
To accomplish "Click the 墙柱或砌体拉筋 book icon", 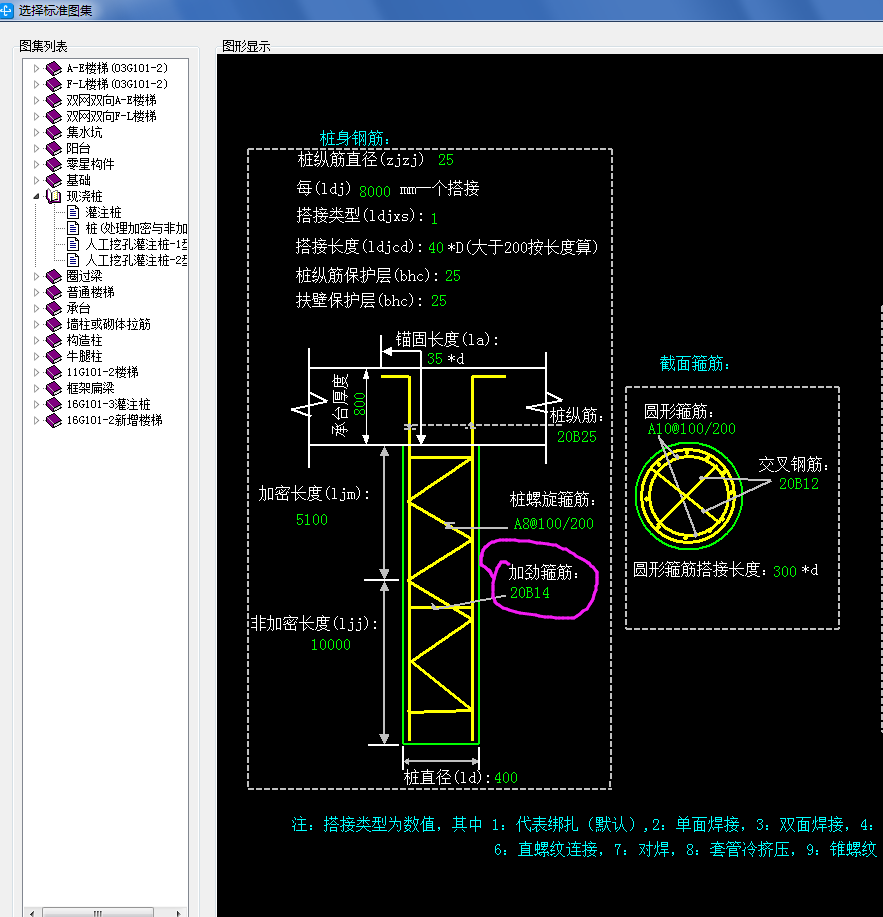I will (x=54, y=324).
